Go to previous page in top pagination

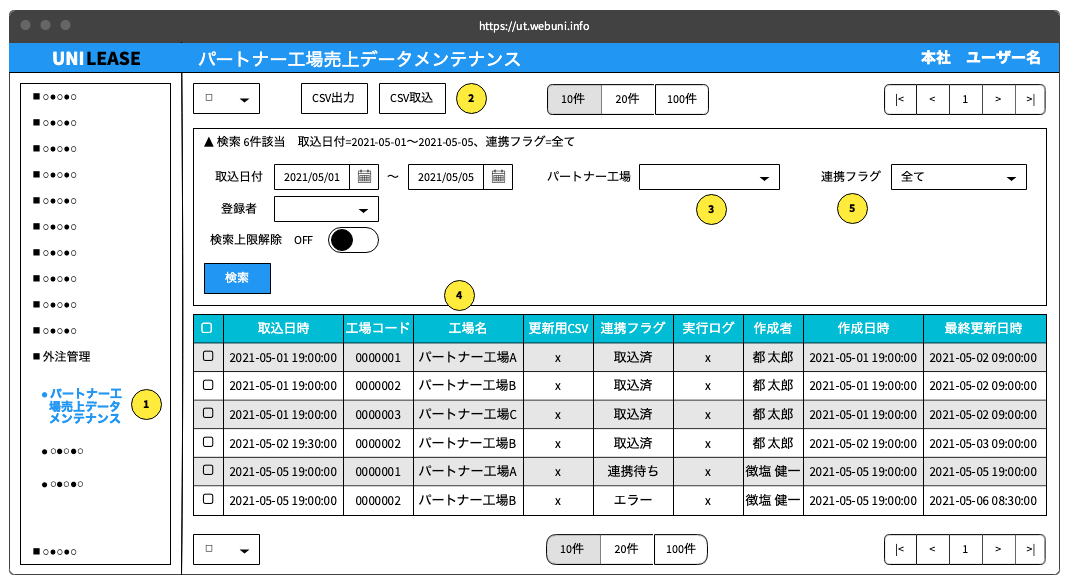[x=932, y=99]
